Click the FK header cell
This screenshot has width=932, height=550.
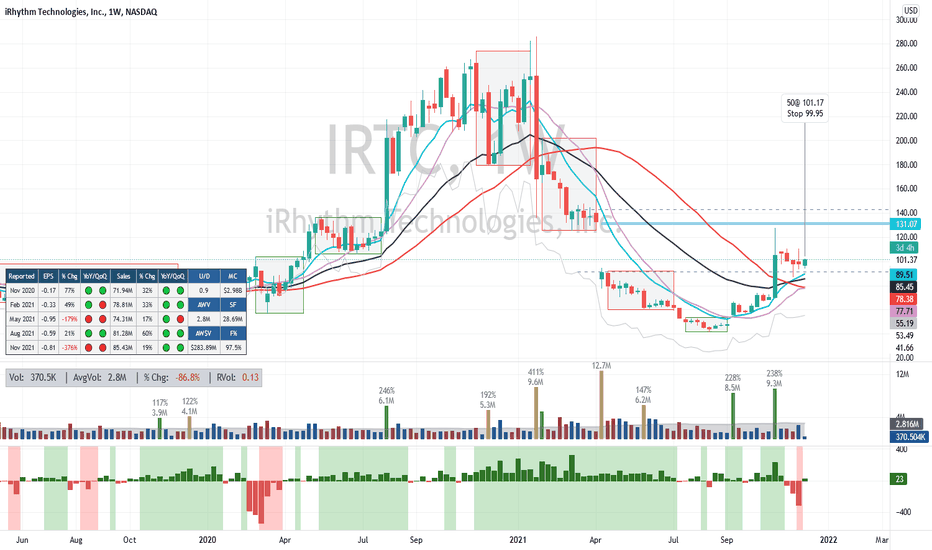[x=233, y=333]
